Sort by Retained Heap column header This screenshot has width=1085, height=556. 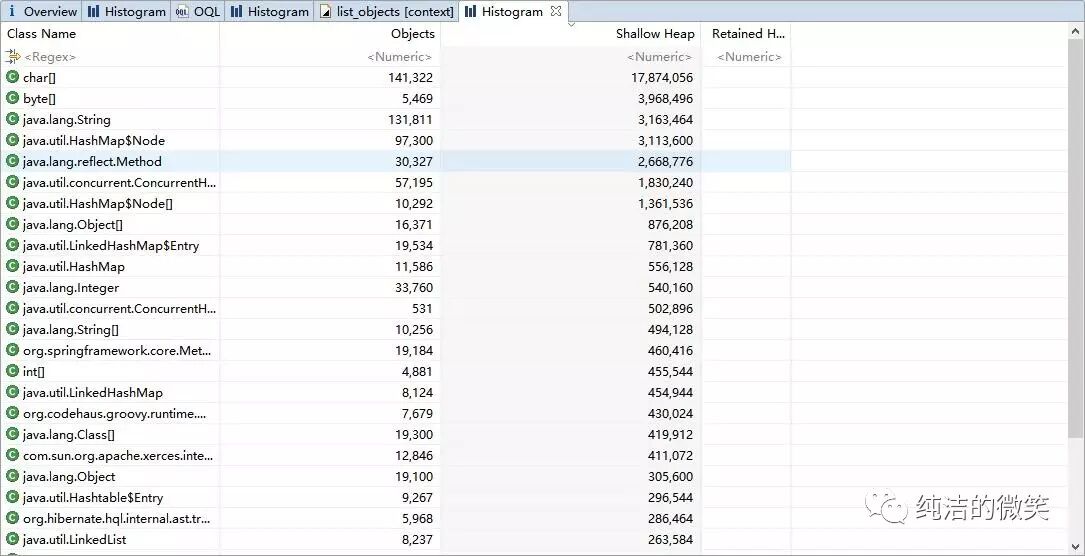(748, 33)
